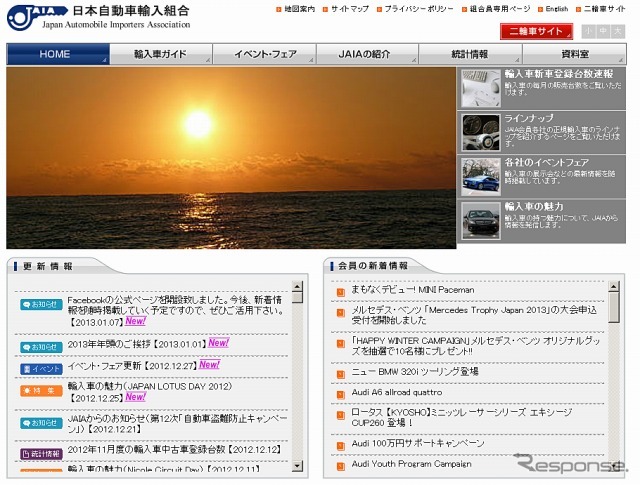Open Mercedes Trophy Japan 2013 news link
The image size is (640, 485).
[474, 315]
